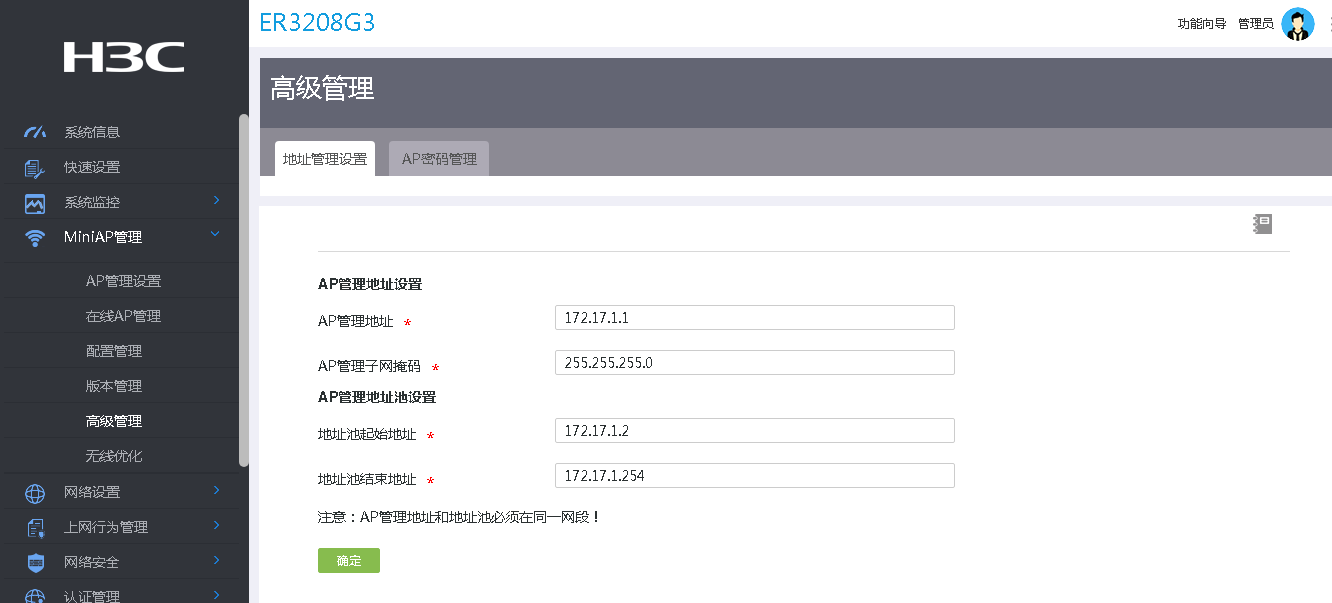Open the 功能向导 link

(x=1202, y=24)
